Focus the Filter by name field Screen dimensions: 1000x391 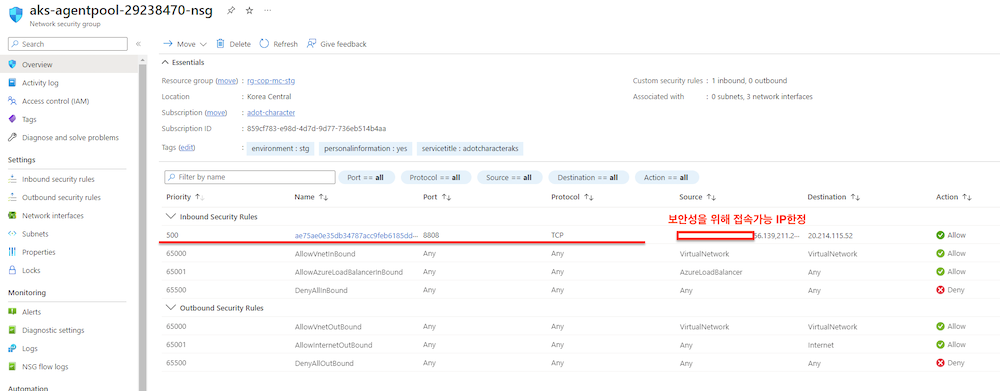tap(249, 177)
